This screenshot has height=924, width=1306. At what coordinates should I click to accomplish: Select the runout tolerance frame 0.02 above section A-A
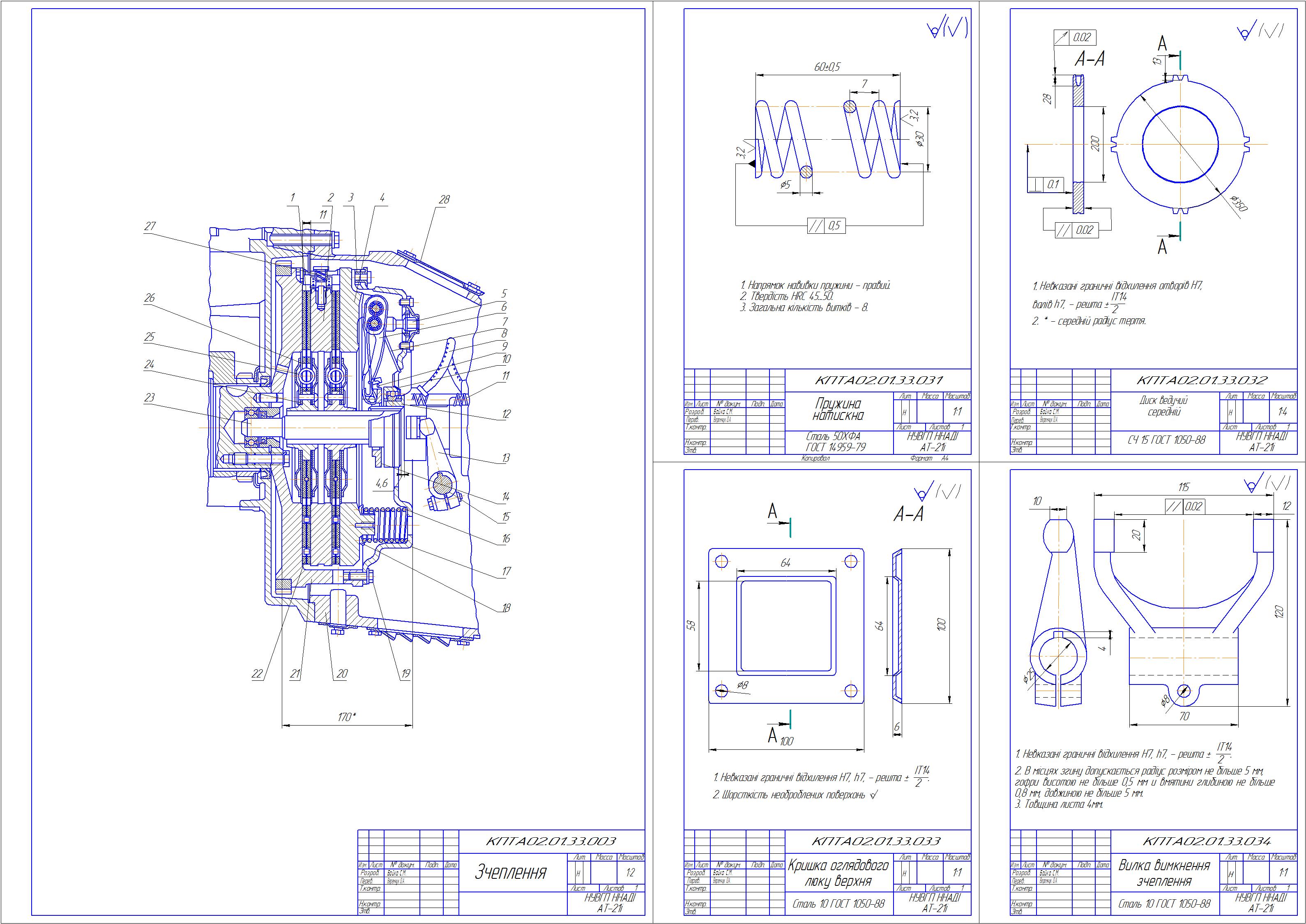[1074, 37]
